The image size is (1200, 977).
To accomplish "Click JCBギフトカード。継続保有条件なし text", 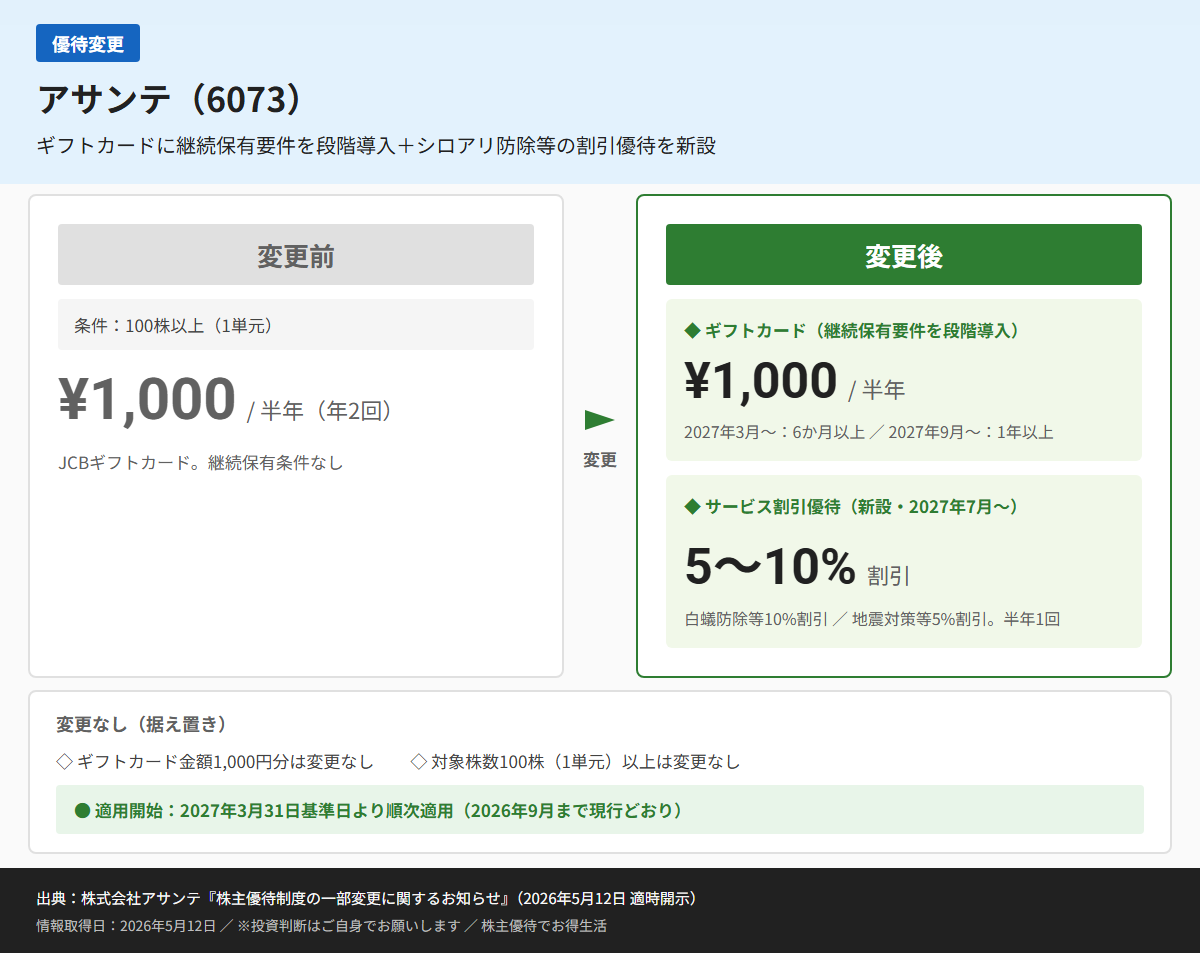I will tap(201, 463).
